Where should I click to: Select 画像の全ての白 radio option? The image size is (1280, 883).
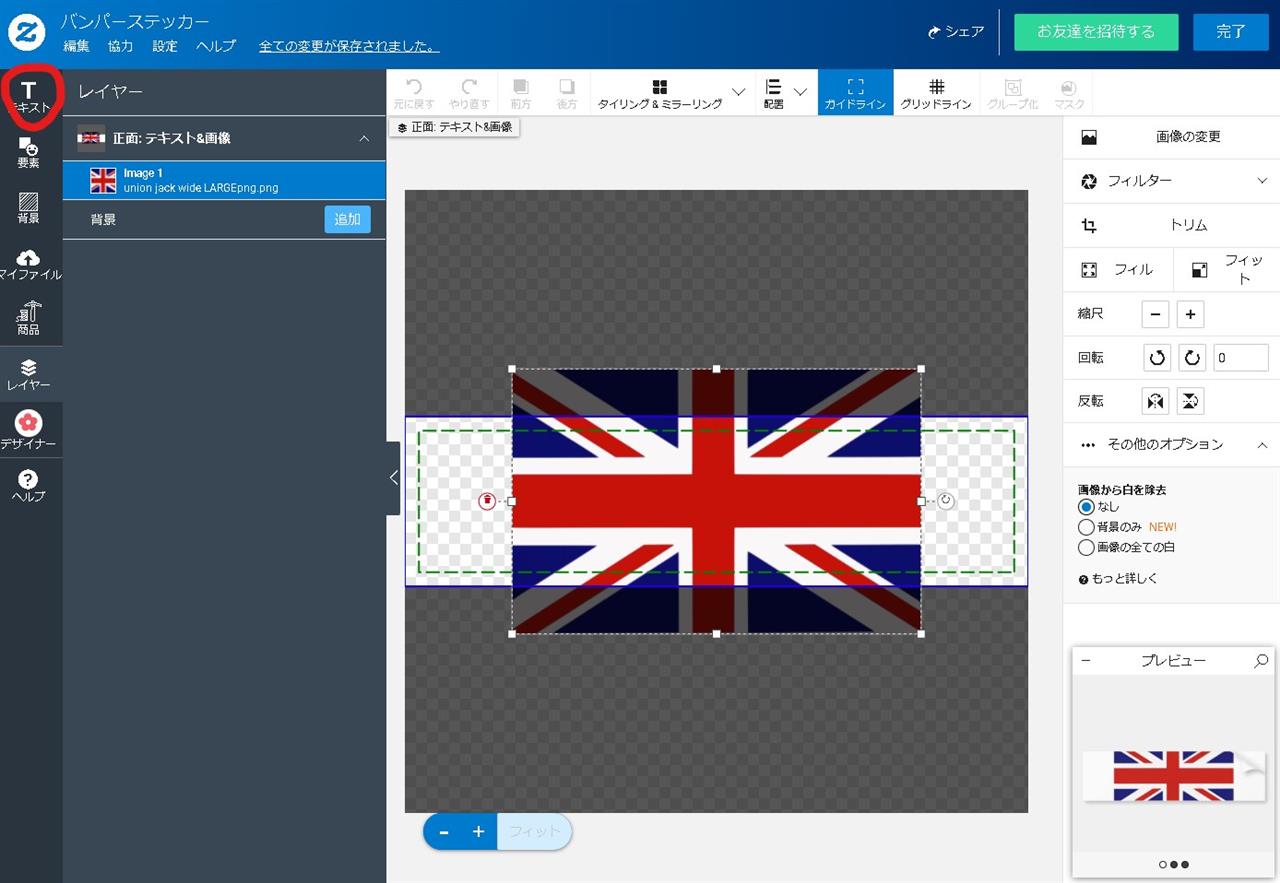(x=1086, y=548)
